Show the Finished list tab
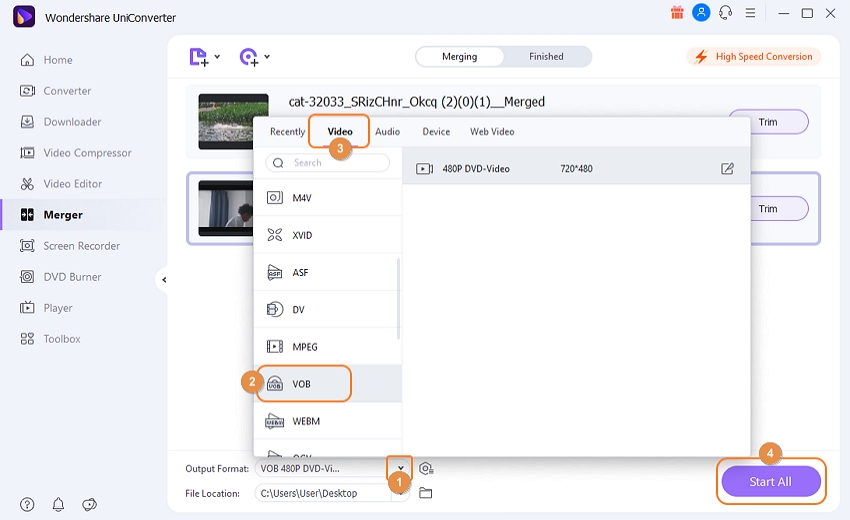Screen dimensions: 850x520 [546, 57]
